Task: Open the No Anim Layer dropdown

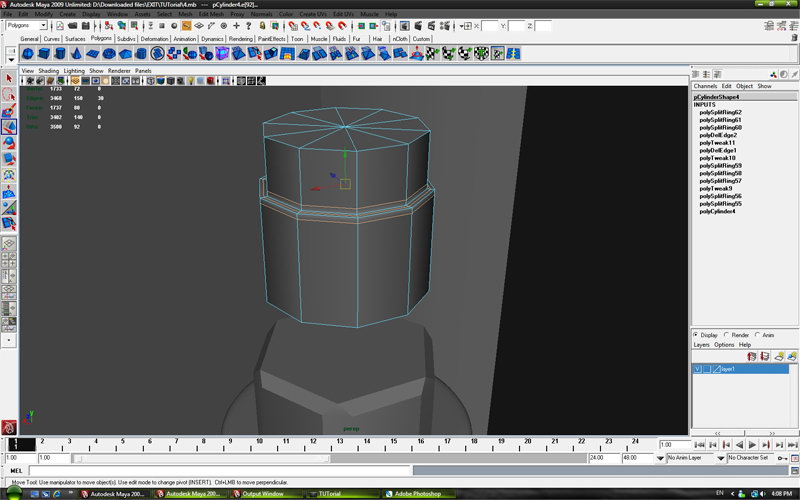Action: coord(692,458)
